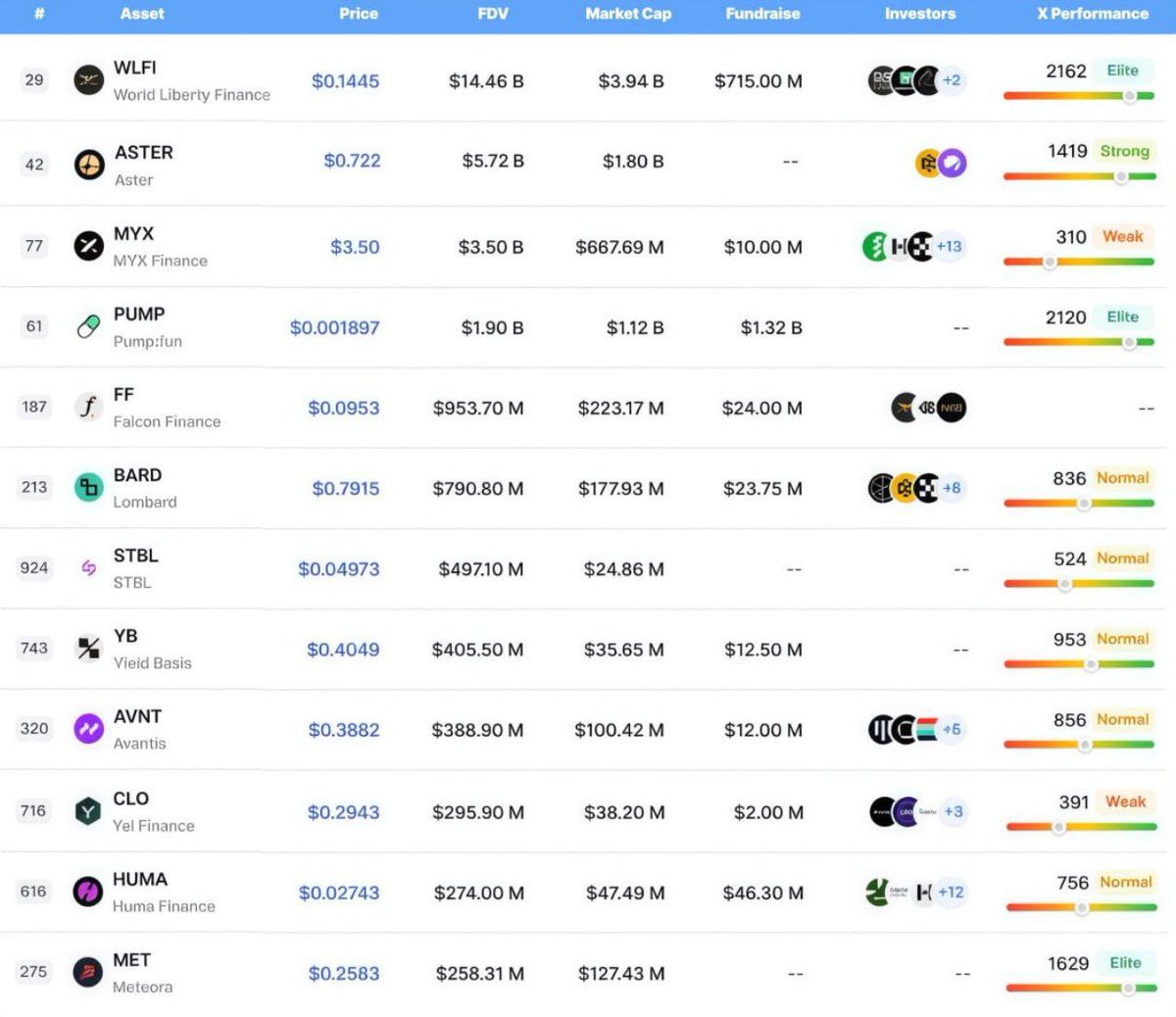Expand the +13 investors for MYX
This screenshot has width=1176, height=1017.
(x=947, y=247)
